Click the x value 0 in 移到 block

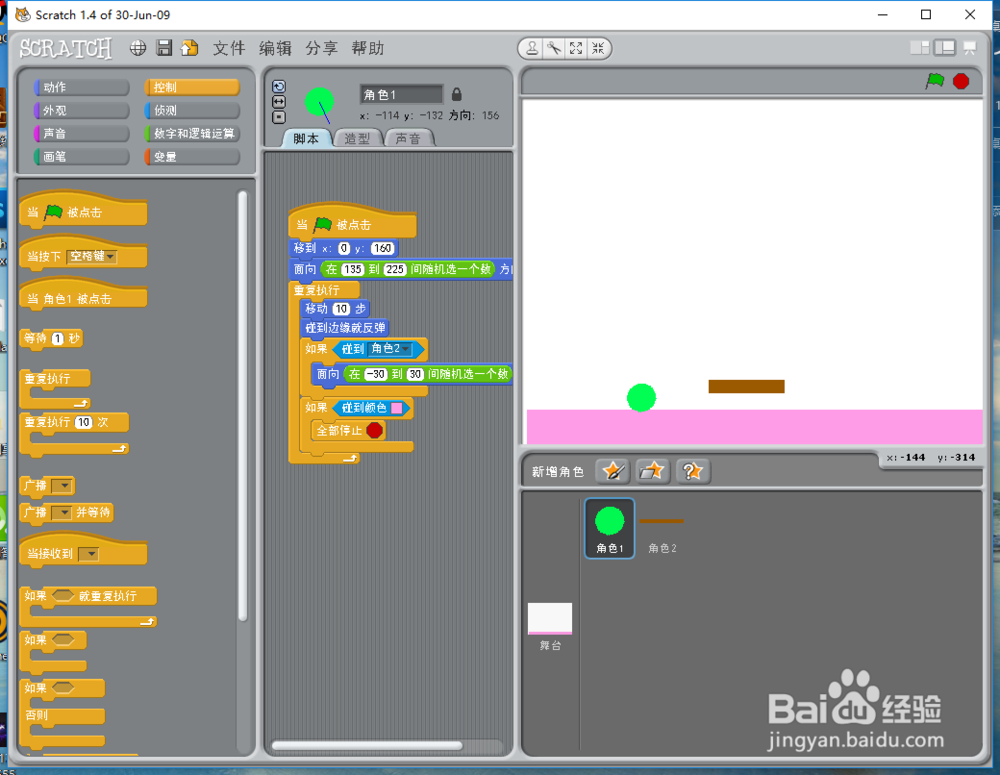[x=344, y=249]
